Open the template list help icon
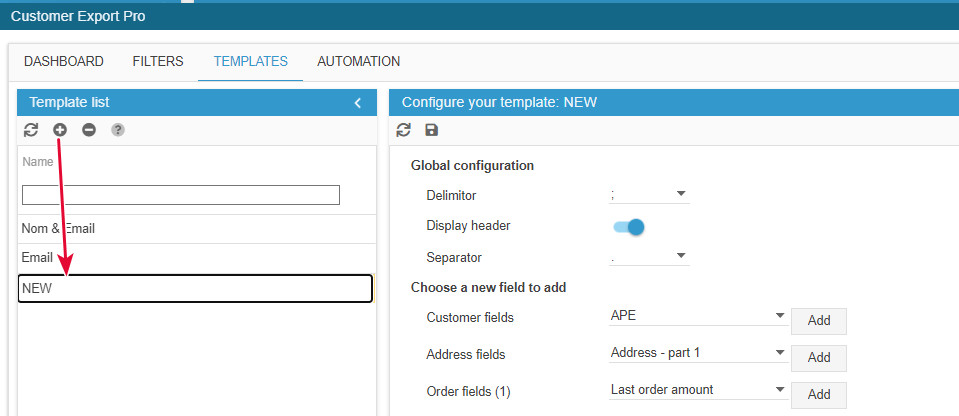The image size is (959, 416). coord(118,130)
